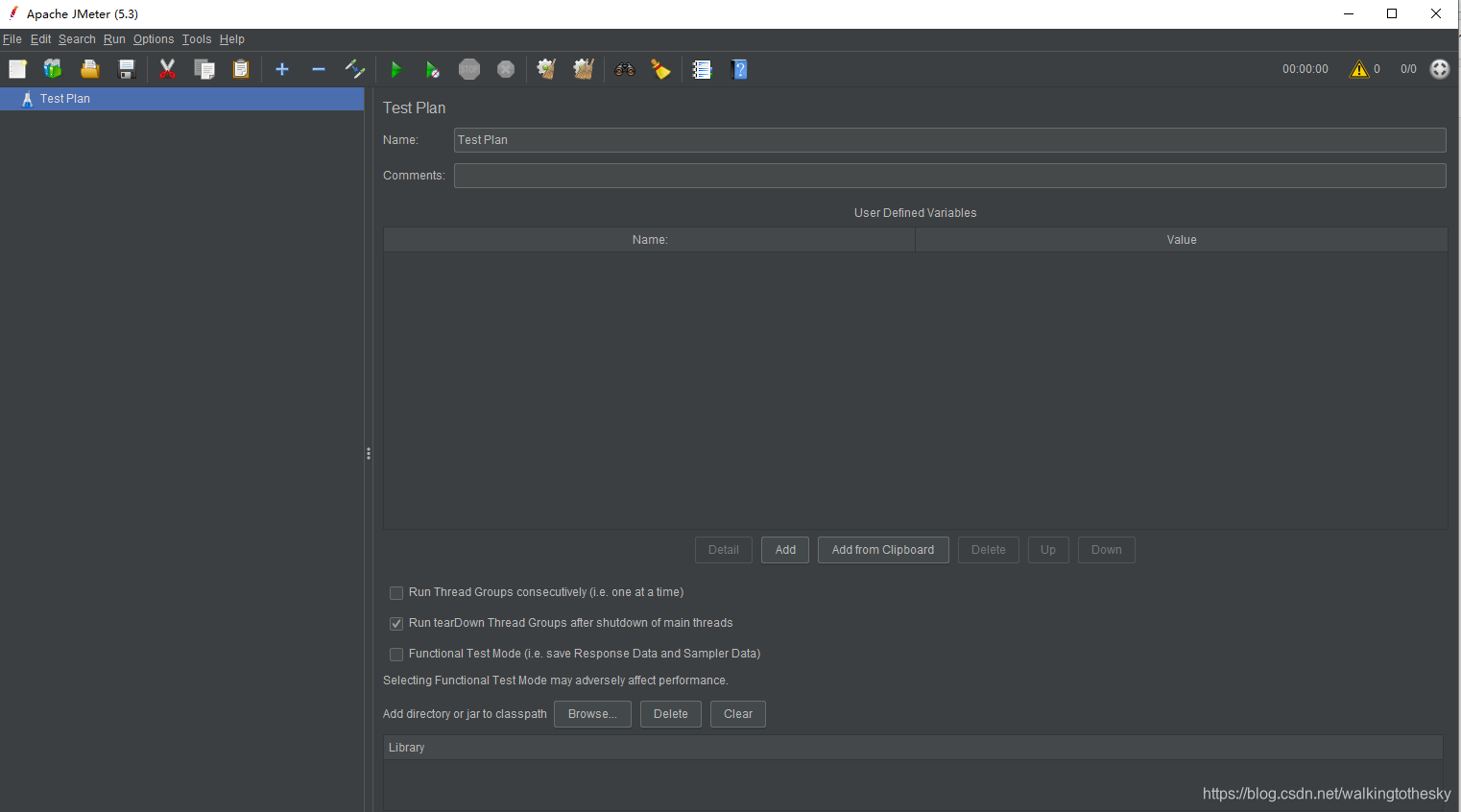Click Delete button beside Browse
Screen dimensions: 1461x812
pyautogui.click(x=671, y=714)
